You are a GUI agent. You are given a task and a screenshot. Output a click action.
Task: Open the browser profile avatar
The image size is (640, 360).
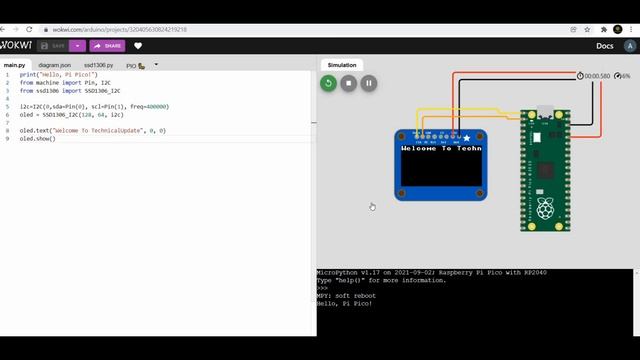(618, 29)
